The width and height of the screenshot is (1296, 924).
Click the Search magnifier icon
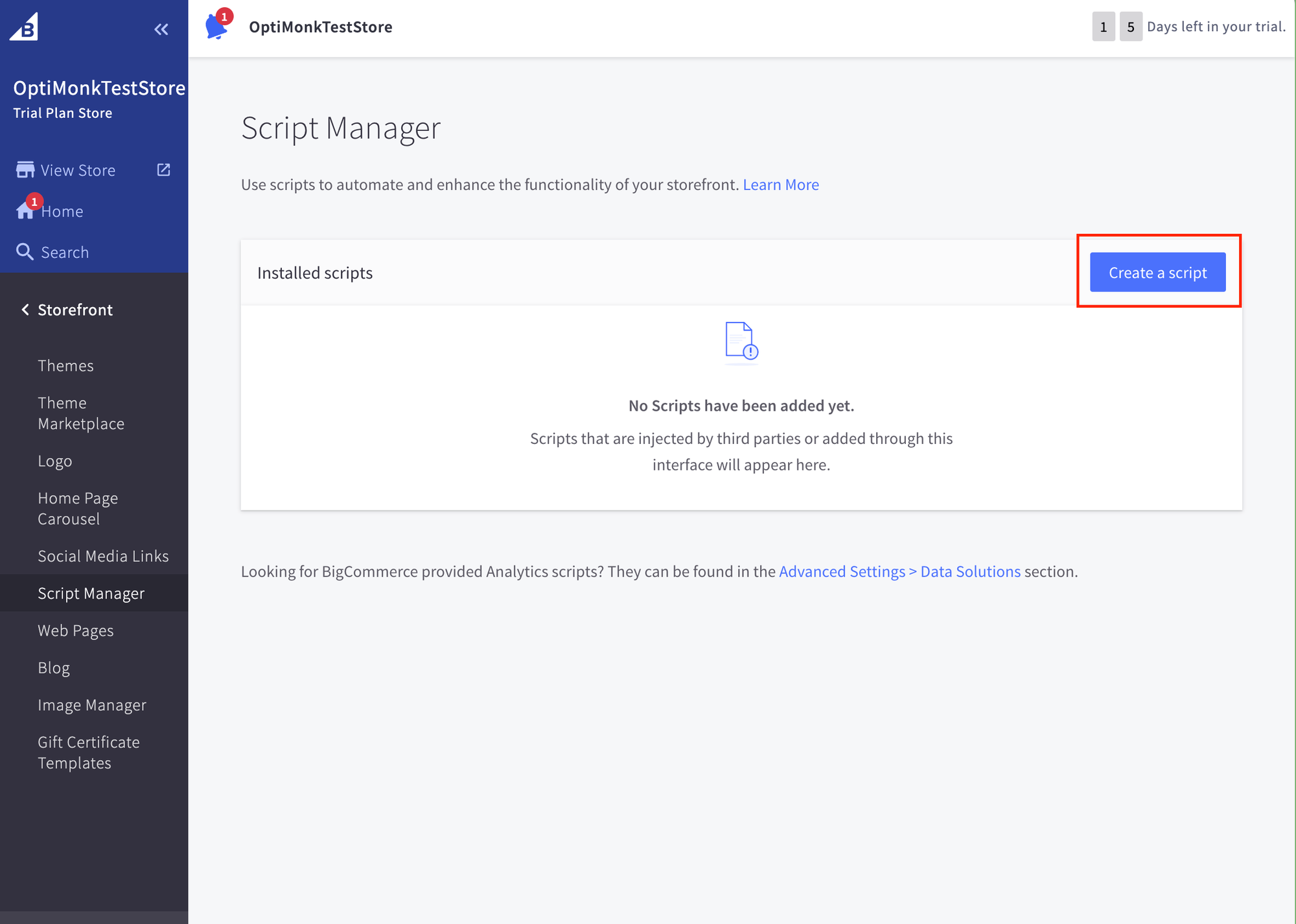(x=25, y=251)
